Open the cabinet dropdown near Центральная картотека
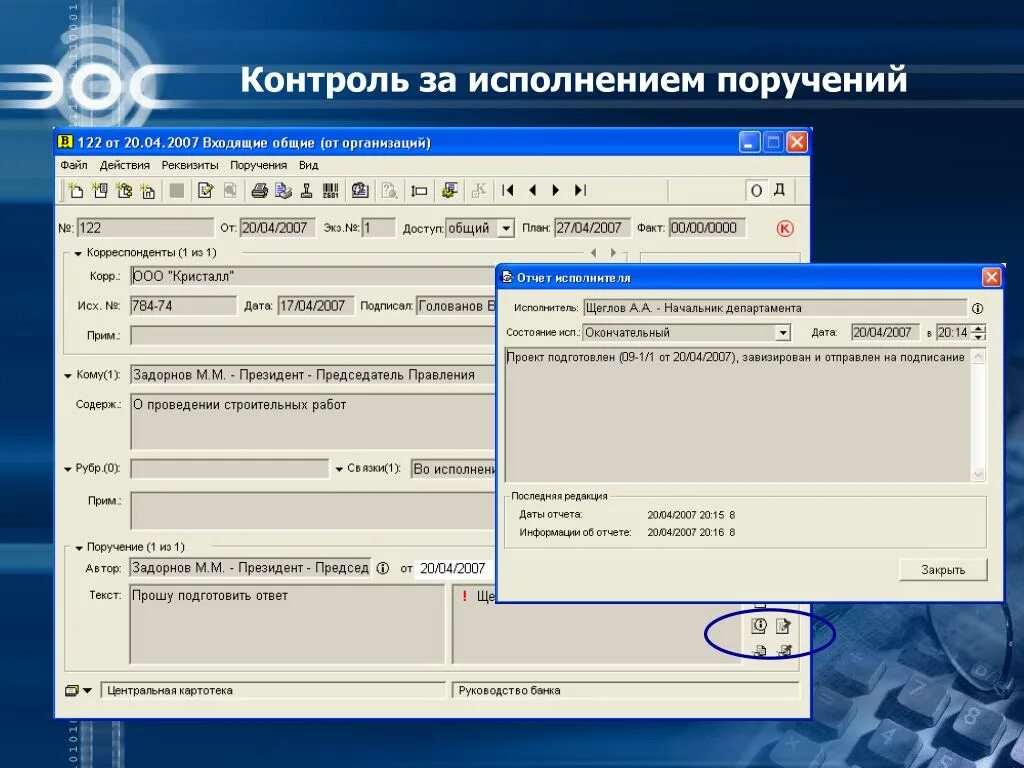This screenshot has width=1024, height=768. (x=87, y=691)
